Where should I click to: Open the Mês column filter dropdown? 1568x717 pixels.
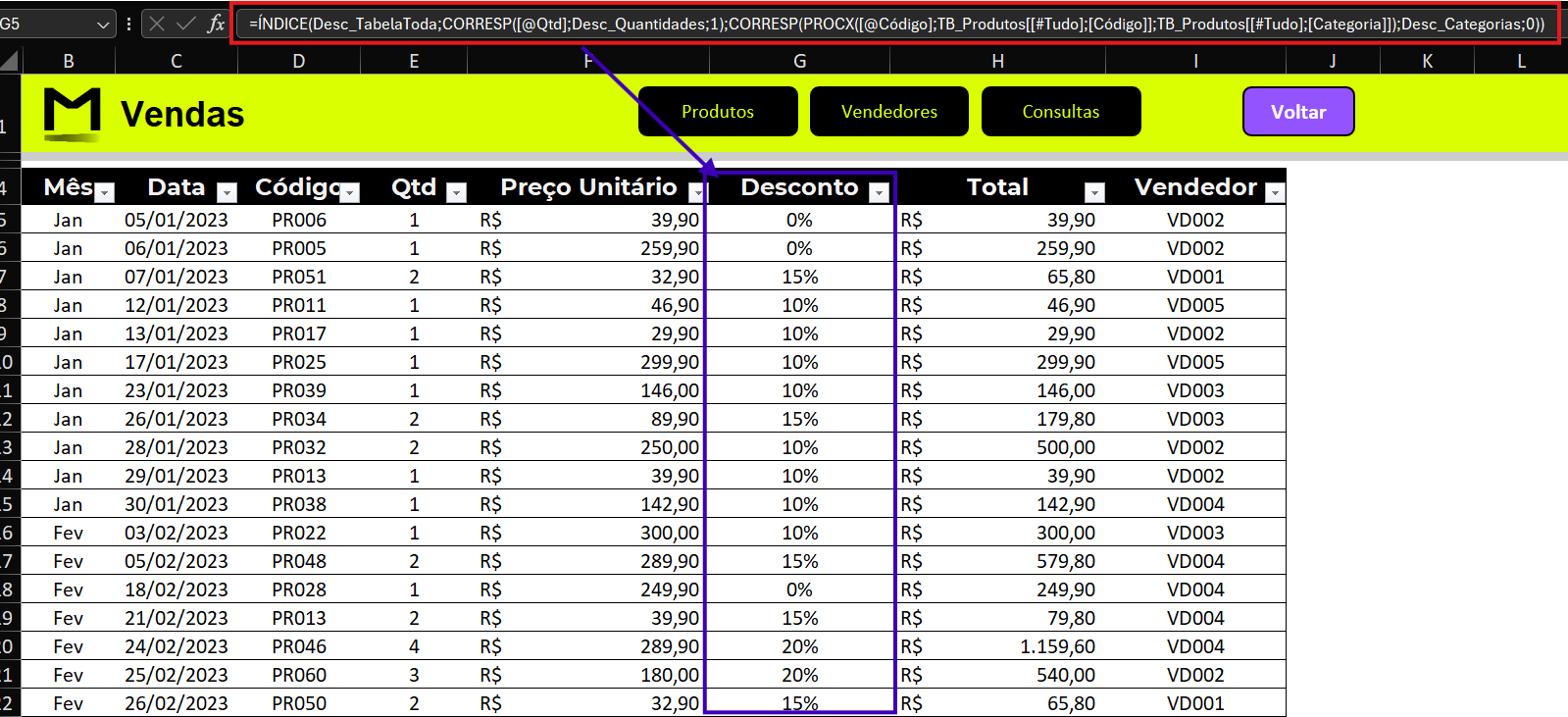click(105, 193)
